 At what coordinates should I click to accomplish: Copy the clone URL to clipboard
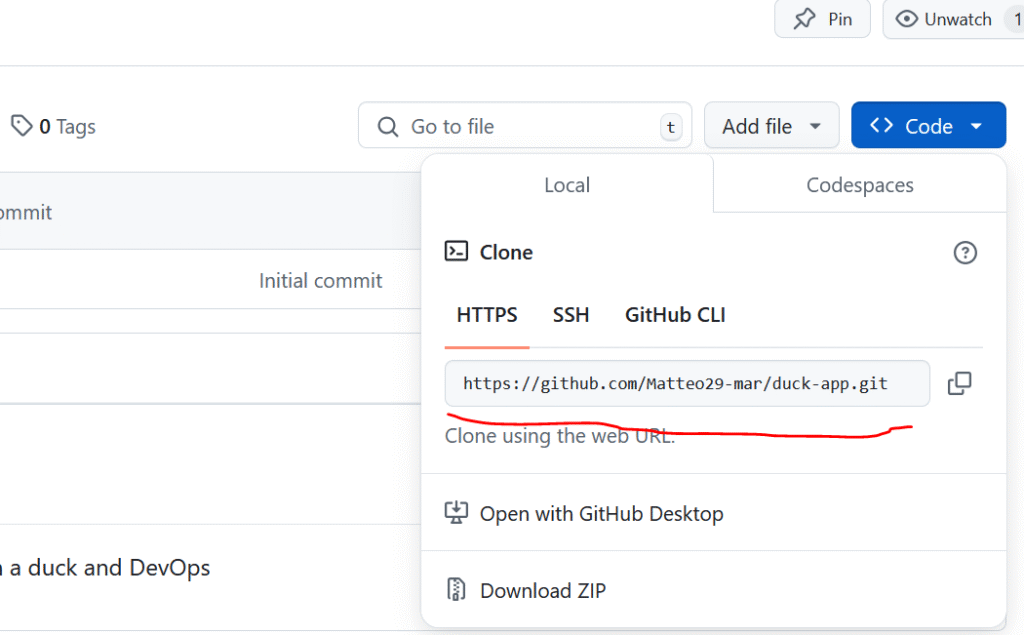click(x=959, y=383)
